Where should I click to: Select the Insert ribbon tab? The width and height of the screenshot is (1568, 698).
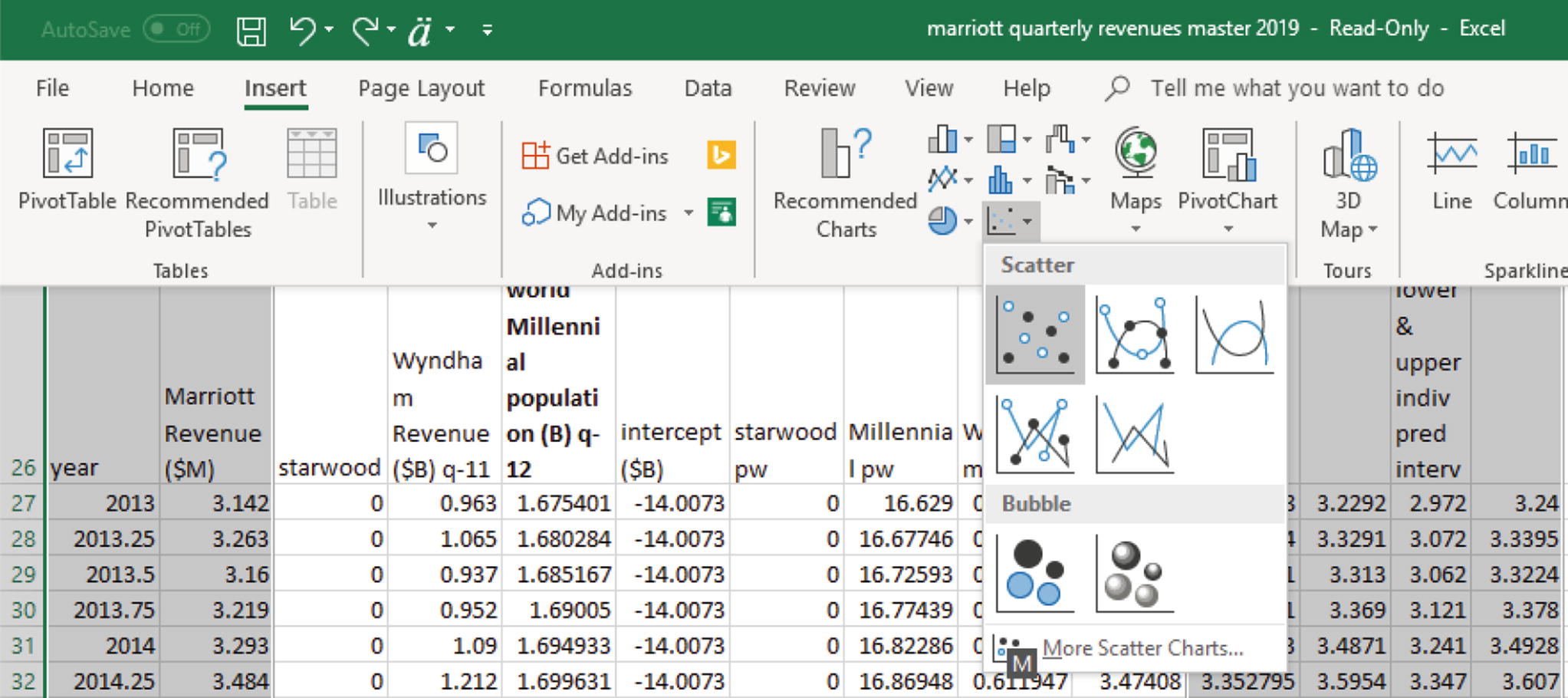[275, 88]
